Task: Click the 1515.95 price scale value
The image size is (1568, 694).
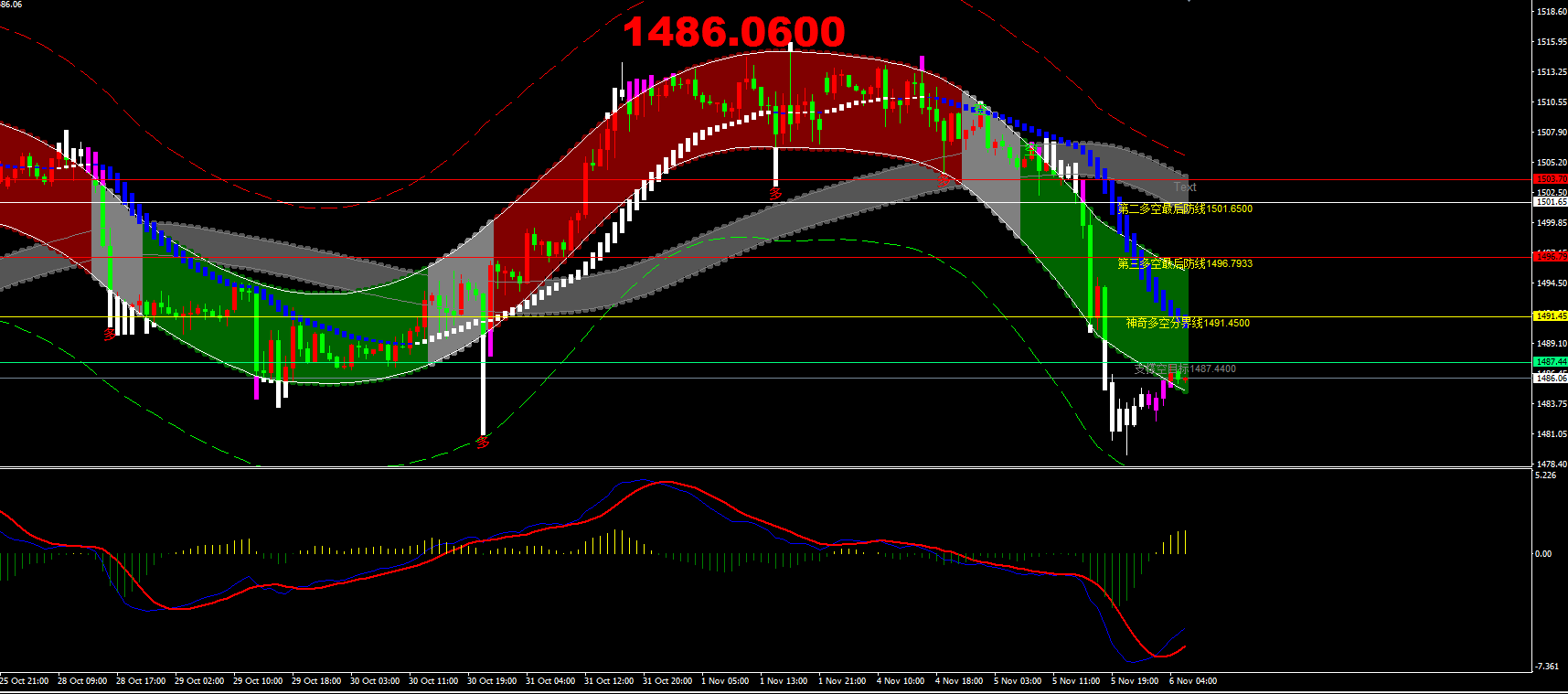Action: click(1552, 42)
